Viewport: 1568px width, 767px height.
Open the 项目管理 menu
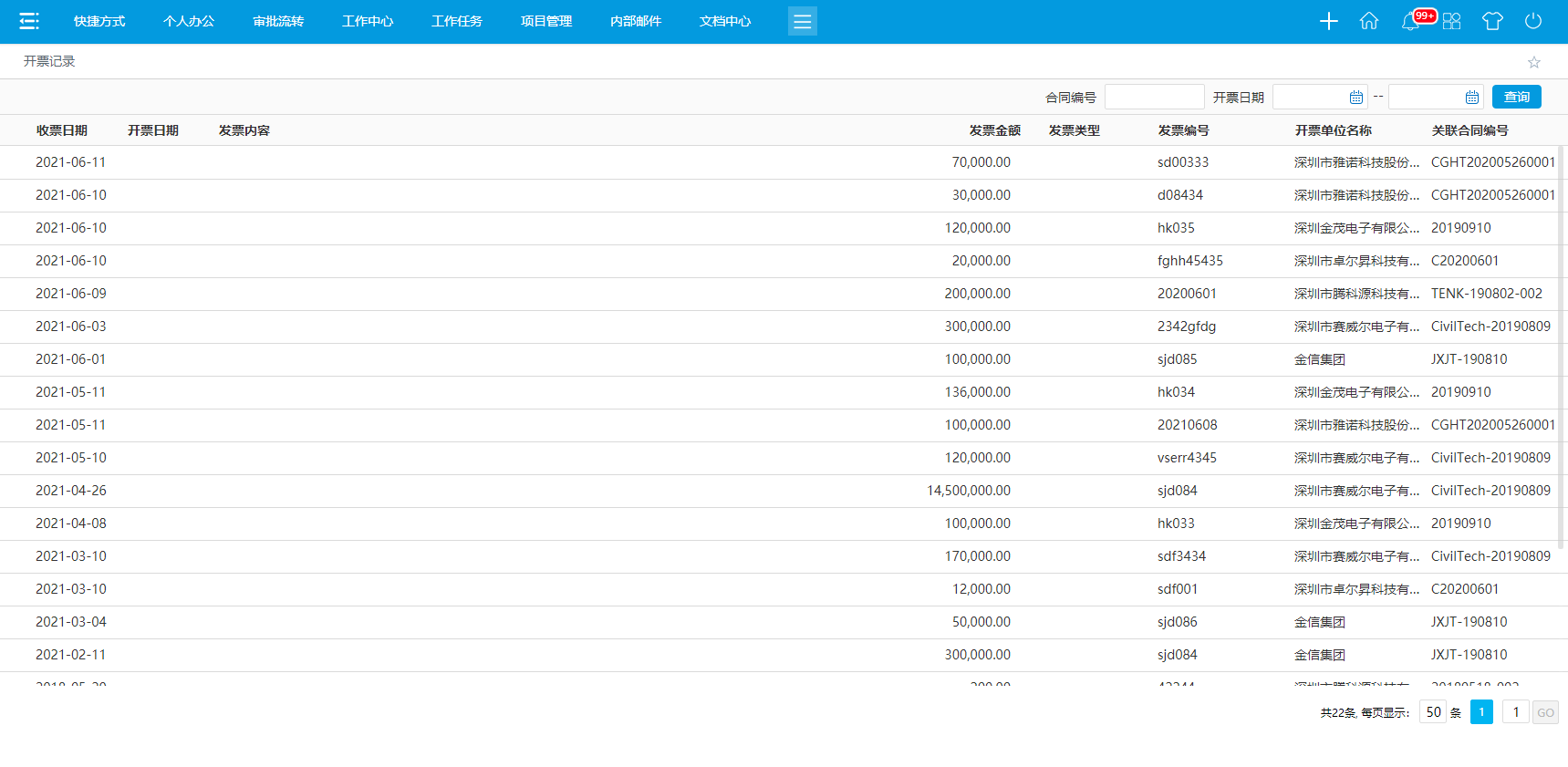(546, 21)
